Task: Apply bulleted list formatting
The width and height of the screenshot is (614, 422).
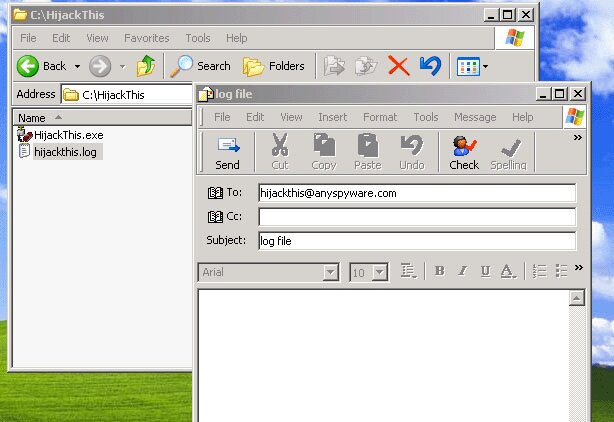Action: [561, 271]
